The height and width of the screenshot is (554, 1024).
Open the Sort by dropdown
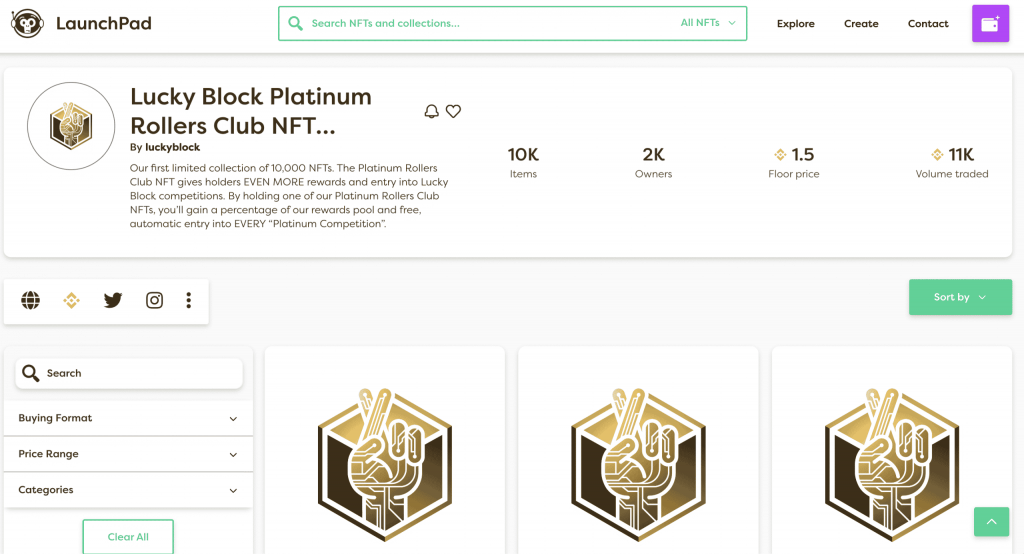tap(960, 297)
